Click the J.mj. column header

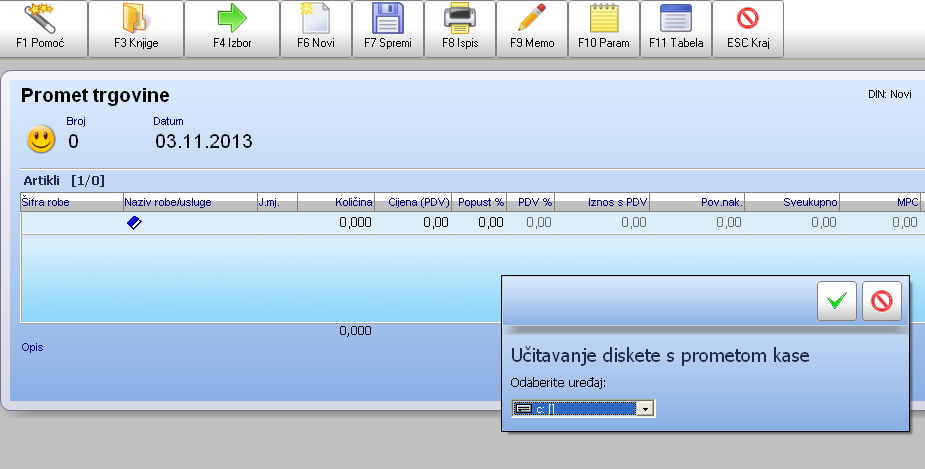click(277, 202)
